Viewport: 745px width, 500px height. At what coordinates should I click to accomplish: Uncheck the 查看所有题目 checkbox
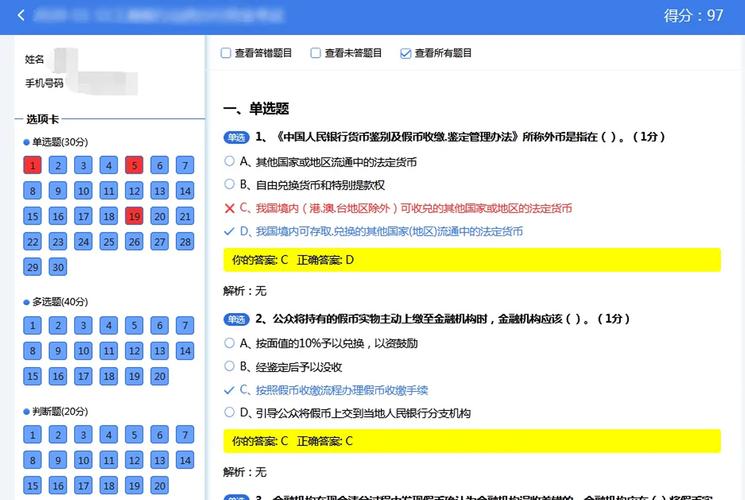[x=405, y=53]
